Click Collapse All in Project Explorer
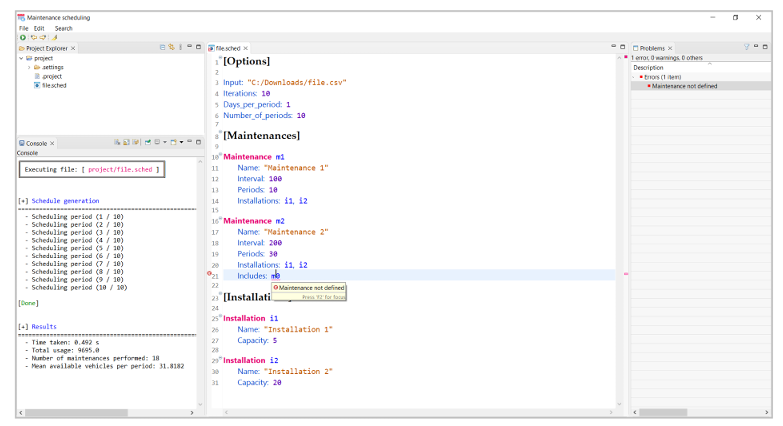Image resolution: width=783 pixels, height=426 pixels. point(162,47)
